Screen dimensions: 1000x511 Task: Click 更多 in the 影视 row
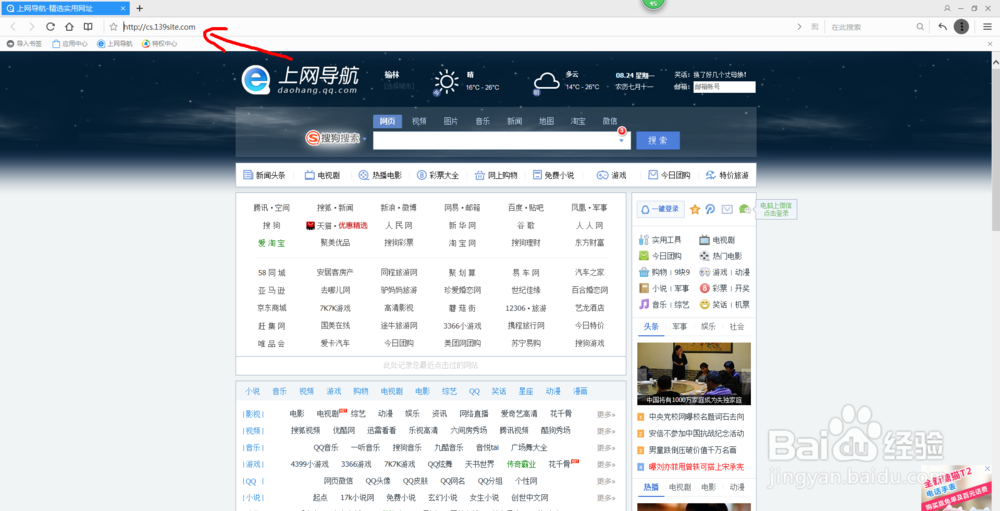click(606, 414)
